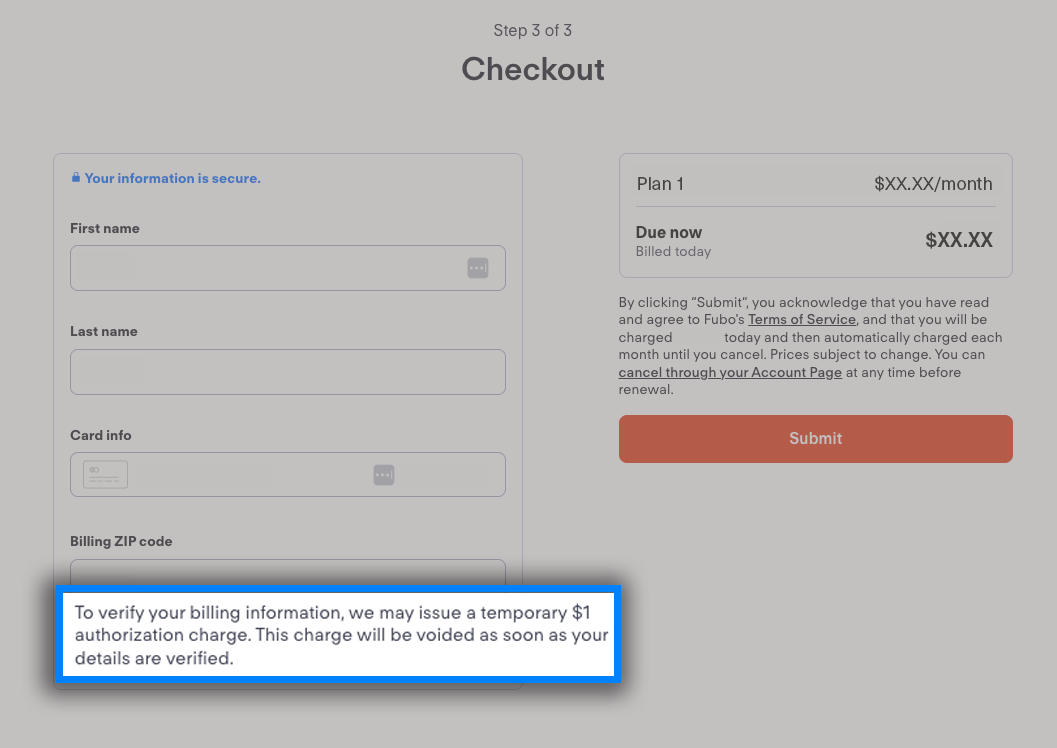
Task: Click the autofill icon in Card info field
Action: (384, 475)
